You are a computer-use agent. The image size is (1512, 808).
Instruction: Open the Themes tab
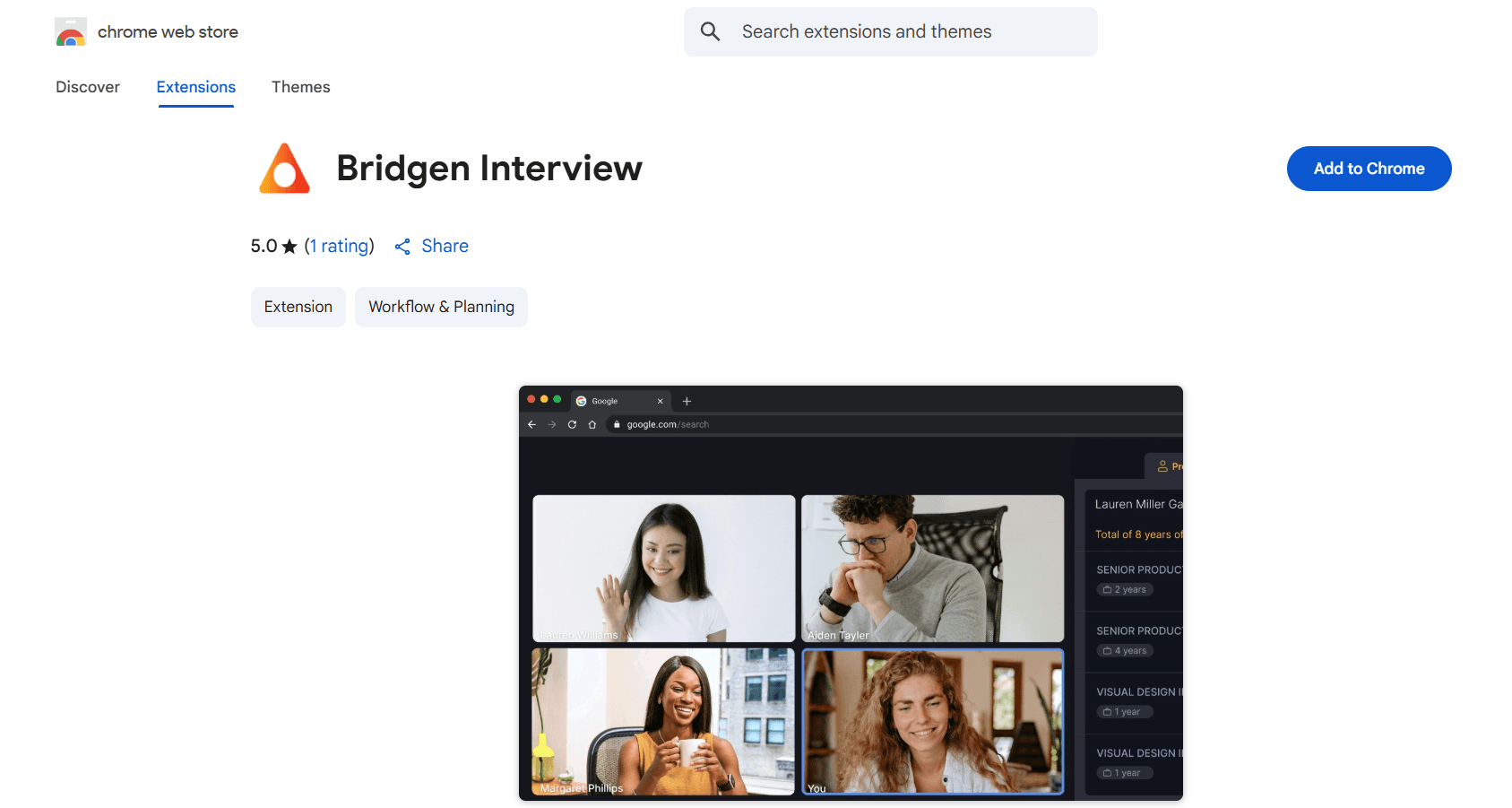coord(301,87)
